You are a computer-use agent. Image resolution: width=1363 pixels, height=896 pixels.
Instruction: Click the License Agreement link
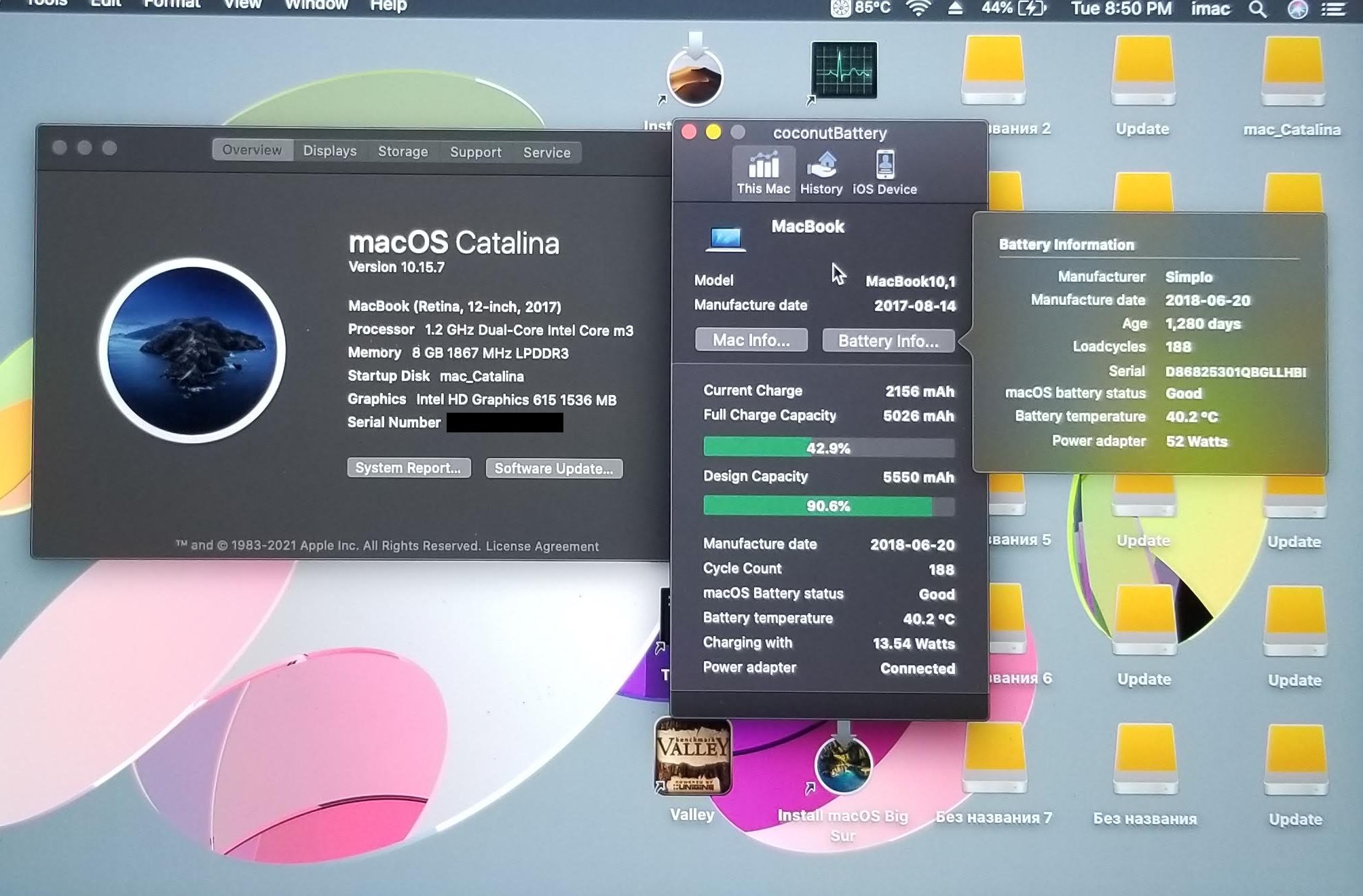click(542, 546)
